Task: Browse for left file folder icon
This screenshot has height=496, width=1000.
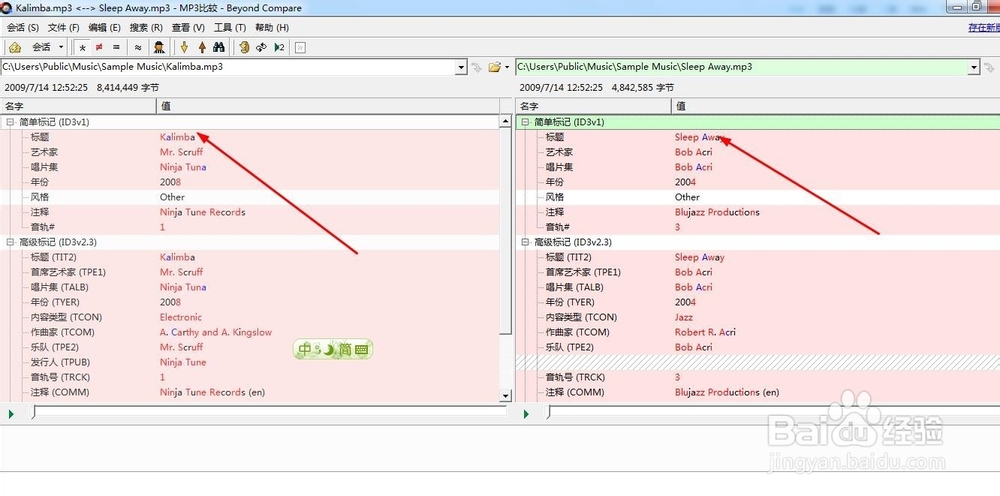Action: click(494, 67)
